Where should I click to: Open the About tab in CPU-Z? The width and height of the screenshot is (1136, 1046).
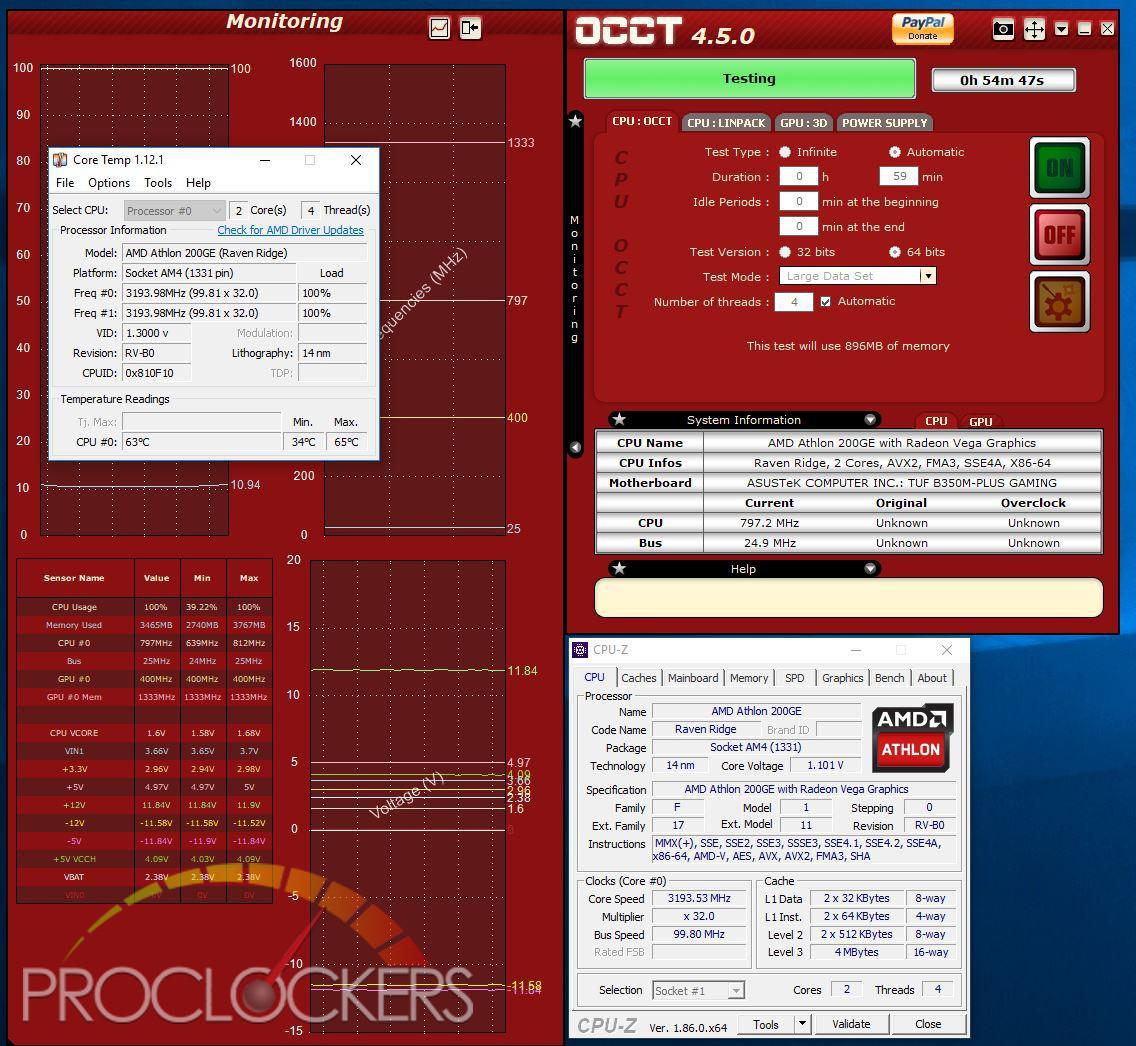(x=932, y=678)
